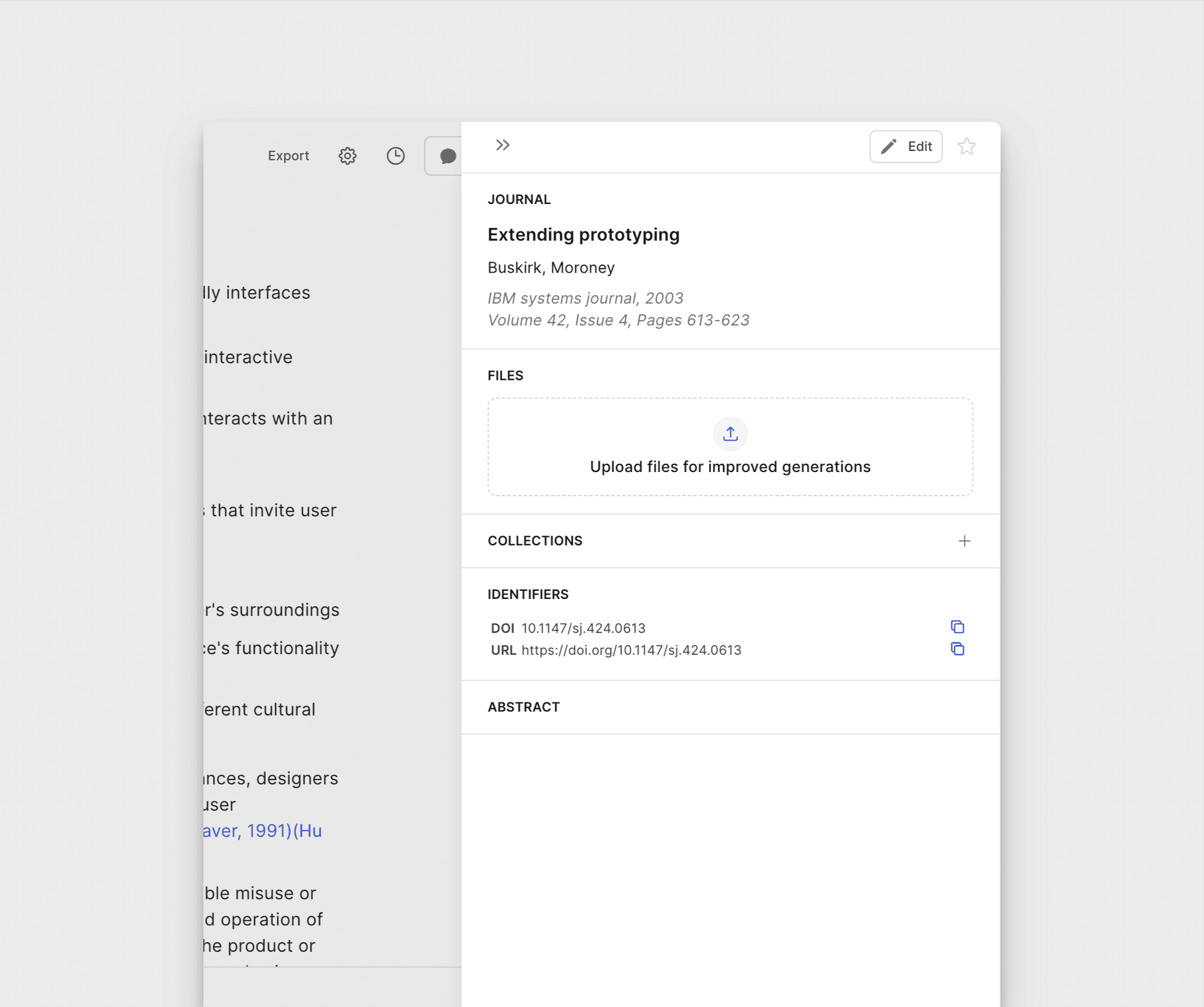Click the IBM systems journal, 2003 text
Viewport: 1204px width, 1007px height.
coord(585,299)
